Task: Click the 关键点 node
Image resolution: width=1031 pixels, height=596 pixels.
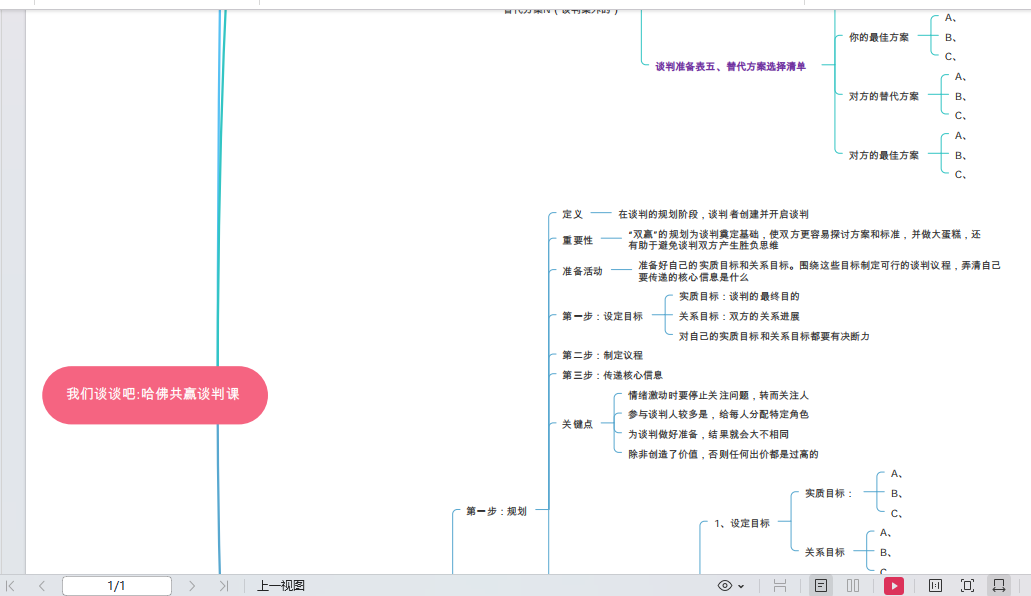Action: coord(577,424)
